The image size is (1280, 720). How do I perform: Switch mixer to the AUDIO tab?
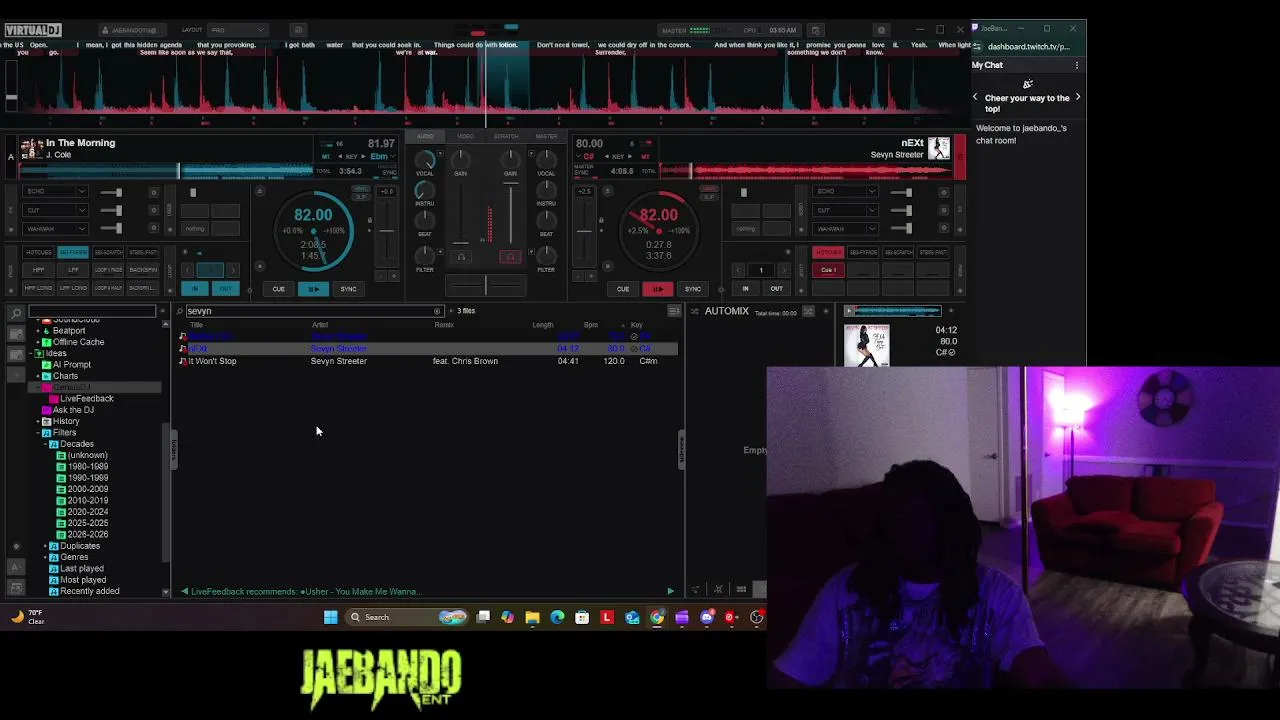[x=426, y=136]
